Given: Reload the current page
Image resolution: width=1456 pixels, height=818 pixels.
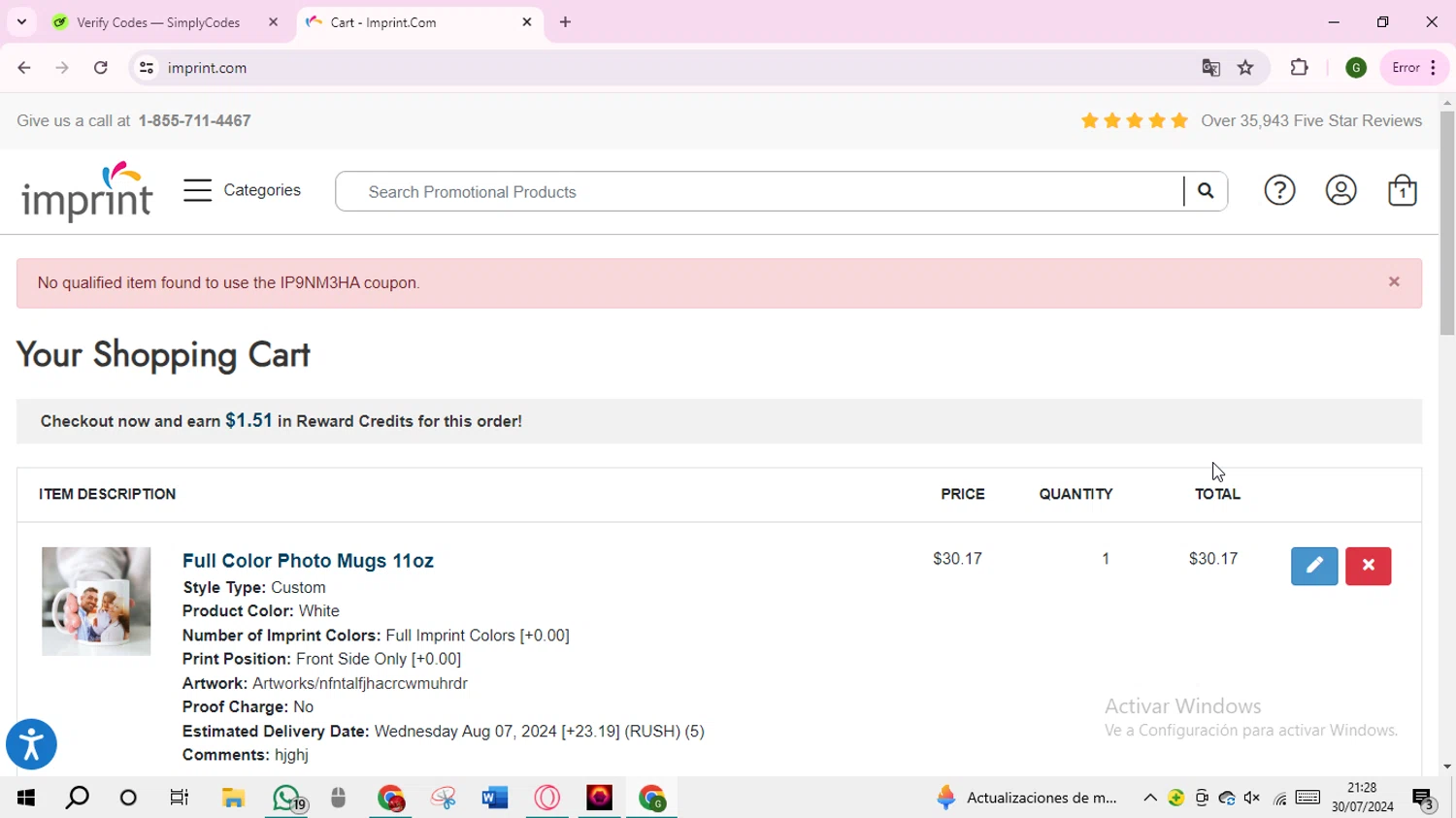Looking at the screenshot, I should (x=101, y=68).
